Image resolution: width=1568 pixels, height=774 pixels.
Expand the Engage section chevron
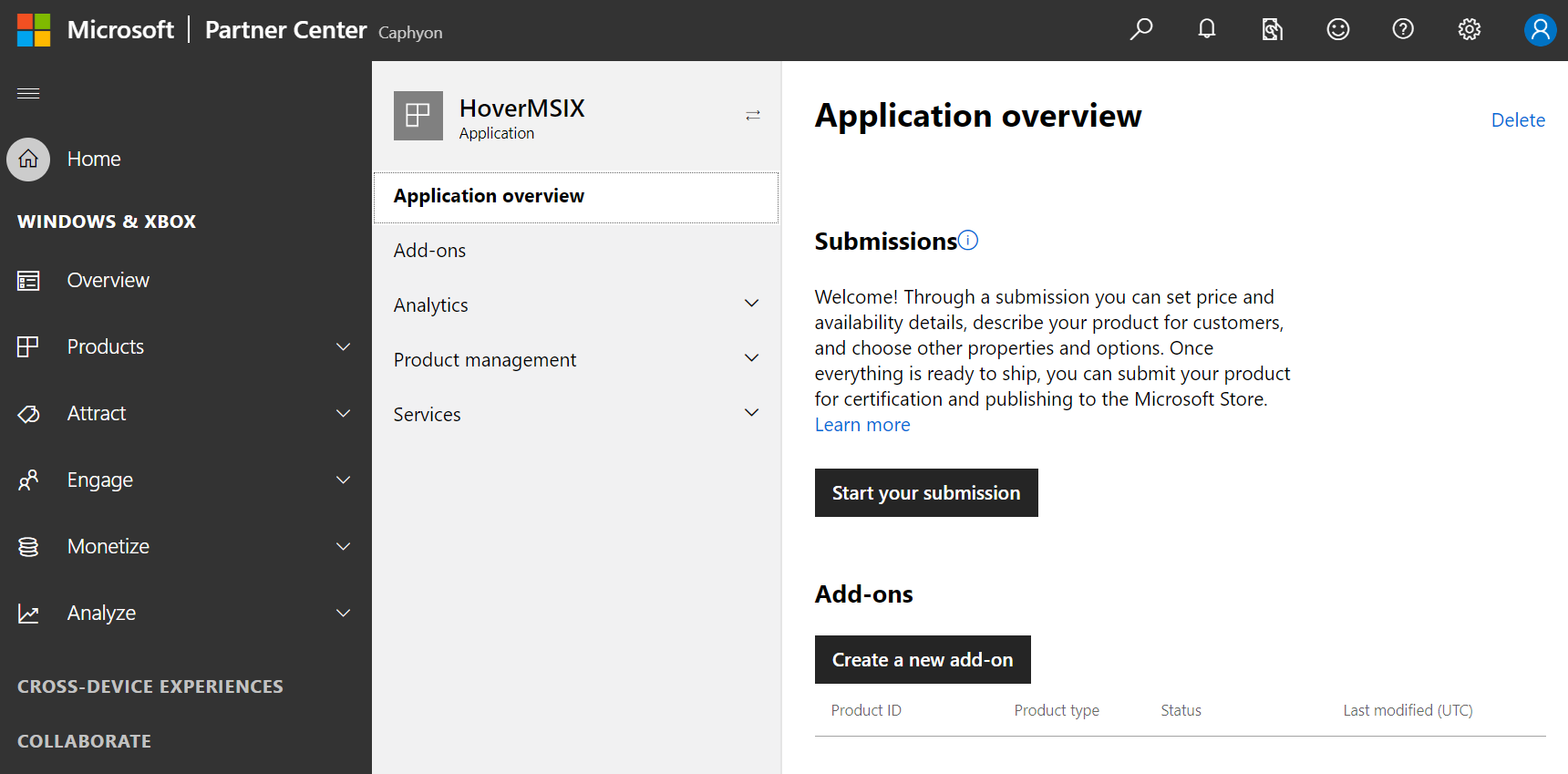click(x=344, y=480)
